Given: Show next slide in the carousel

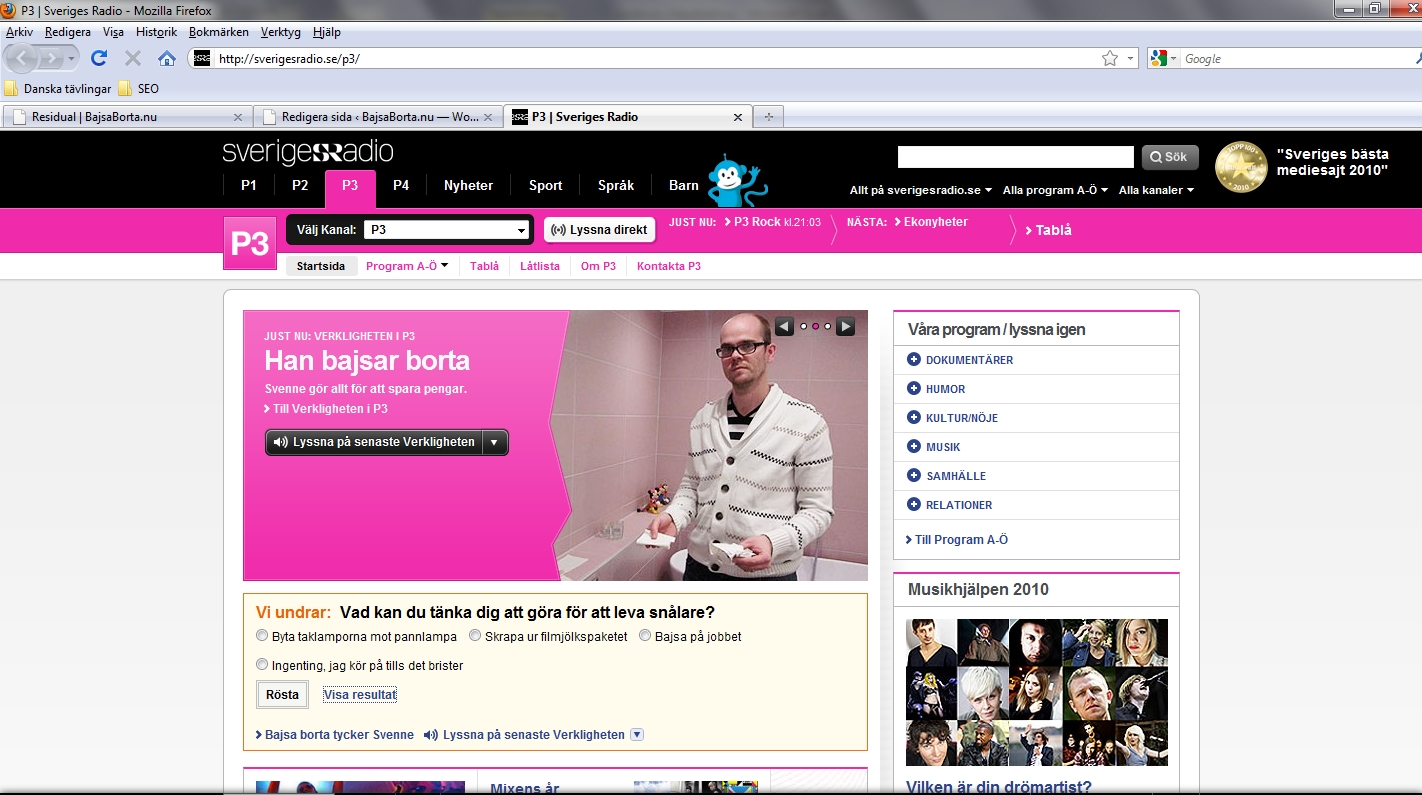Looking at the screenshot, I should point(845,326).
